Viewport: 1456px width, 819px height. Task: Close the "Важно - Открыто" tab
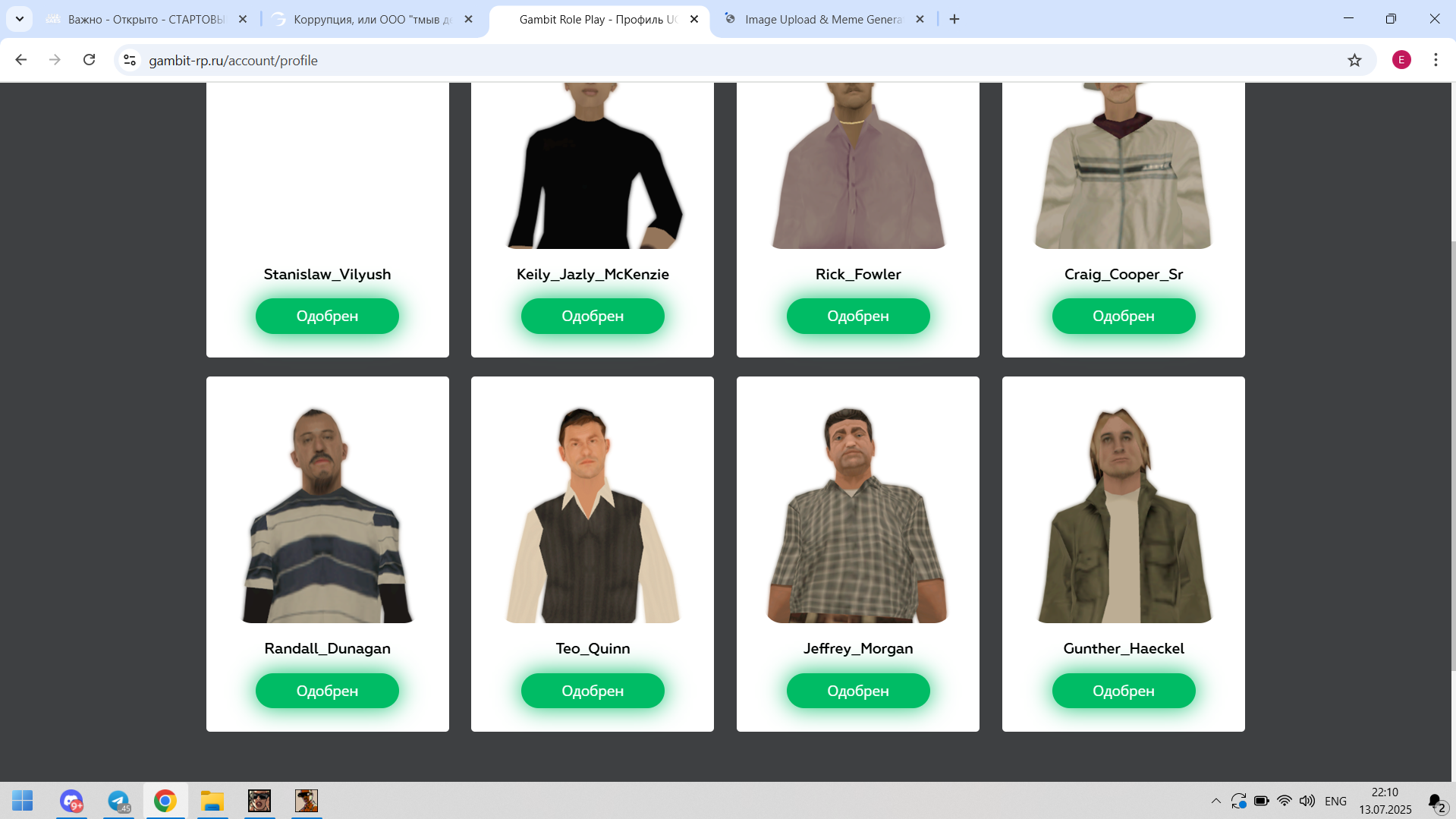tap(243, 19)
